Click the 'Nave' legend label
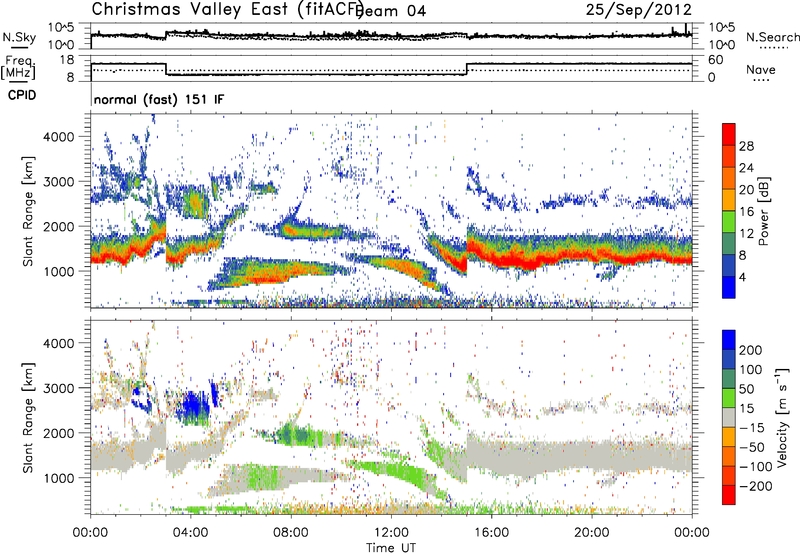The image size is (800, 554). [x=761, y=70]
